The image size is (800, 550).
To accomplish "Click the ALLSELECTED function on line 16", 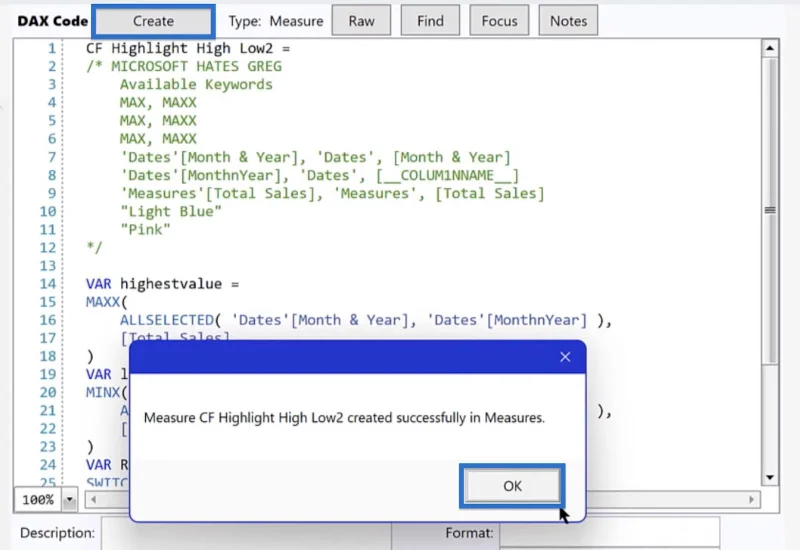I will click(x=166, y=320).
